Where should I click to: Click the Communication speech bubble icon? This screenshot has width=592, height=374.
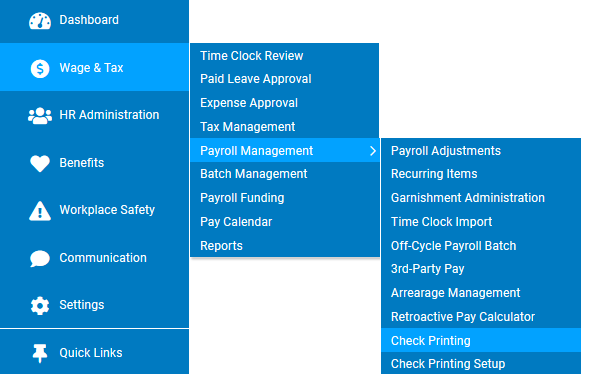point(40,259)
